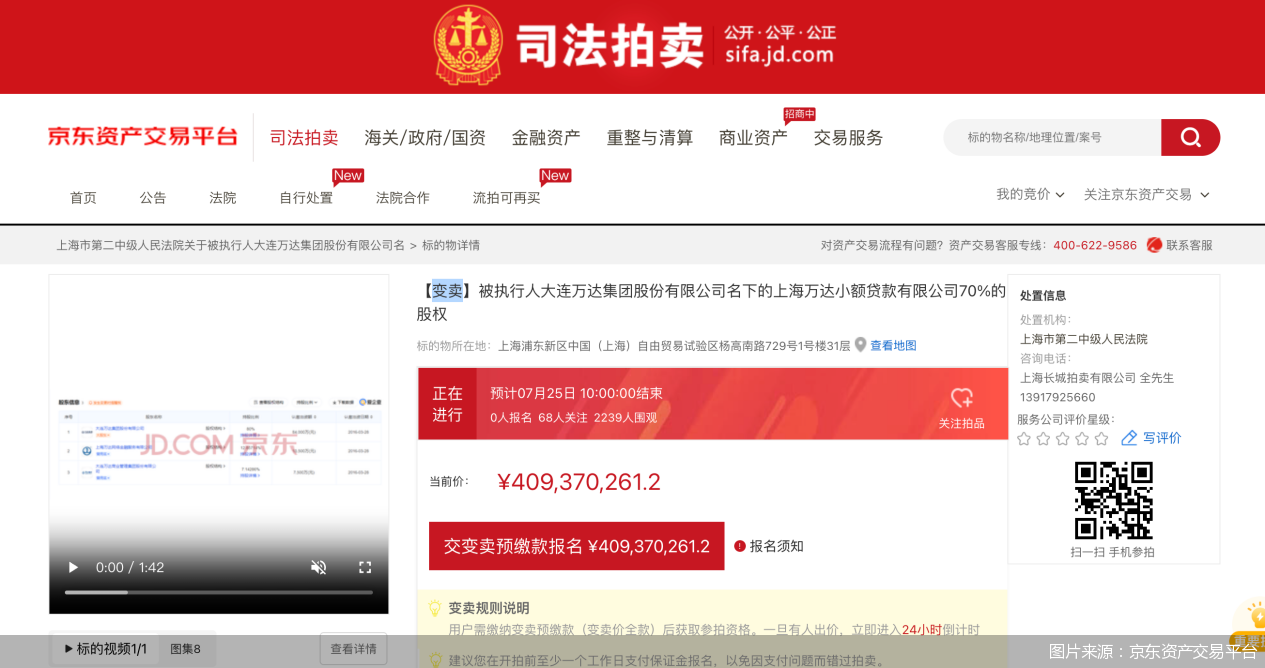Click the 联系客服 icon link
1265x668 pixels.
[1179, 245]
